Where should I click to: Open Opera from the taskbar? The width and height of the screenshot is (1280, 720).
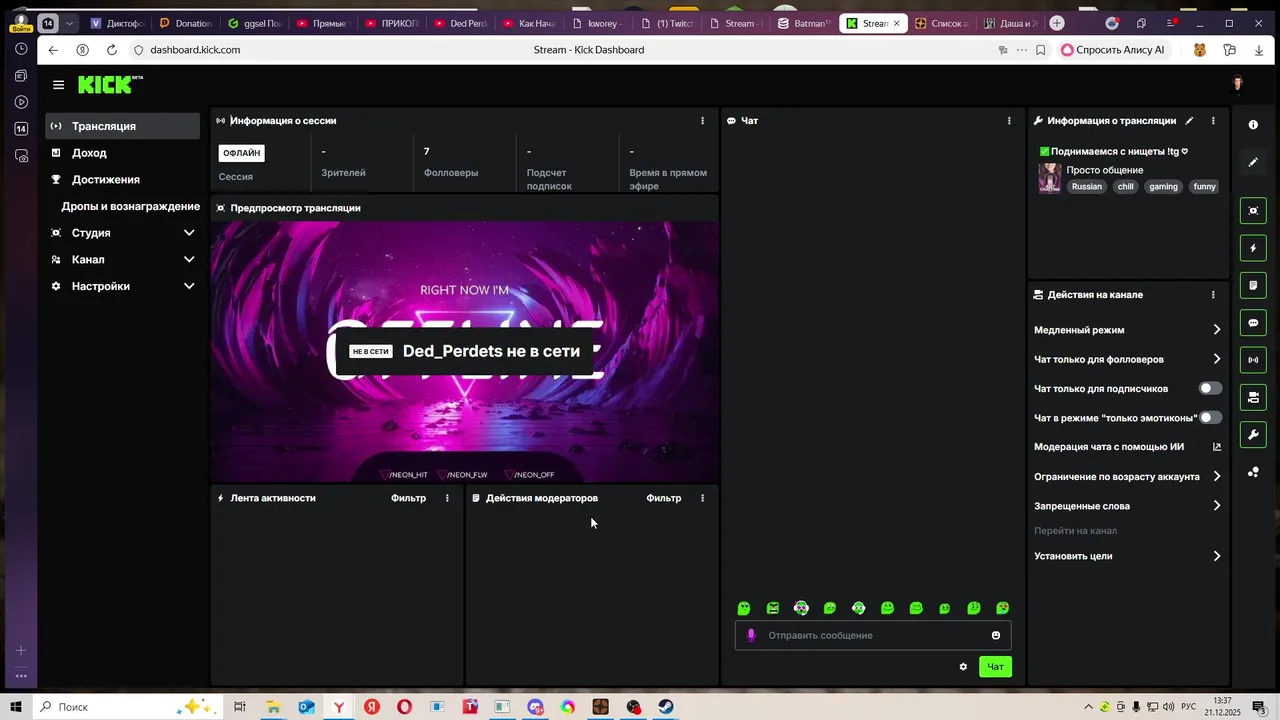(x=404, y=707)
